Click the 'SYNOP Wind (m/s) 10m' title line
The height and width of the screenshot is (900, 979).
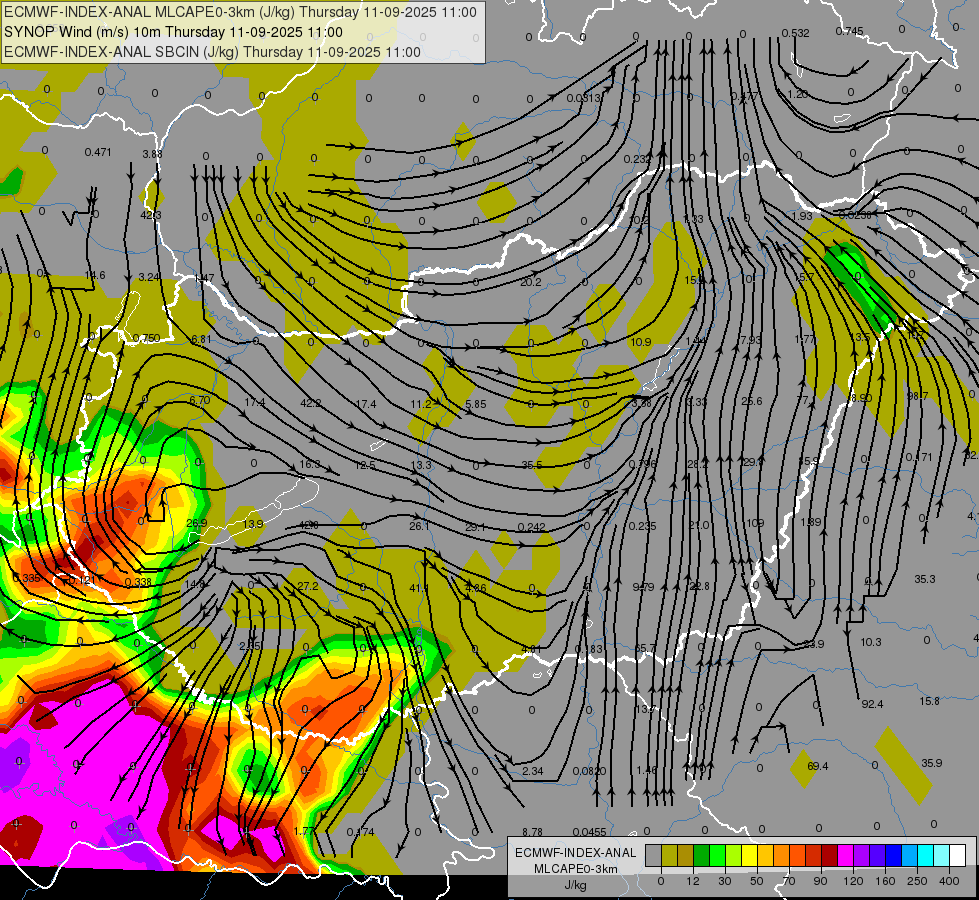click(173, 32)
